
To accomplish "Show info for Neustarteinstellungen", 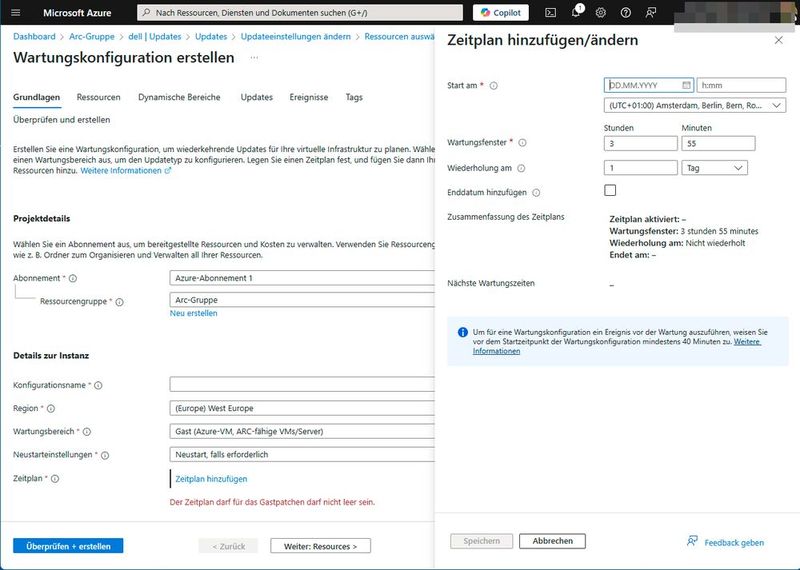I will pos(105,456).
